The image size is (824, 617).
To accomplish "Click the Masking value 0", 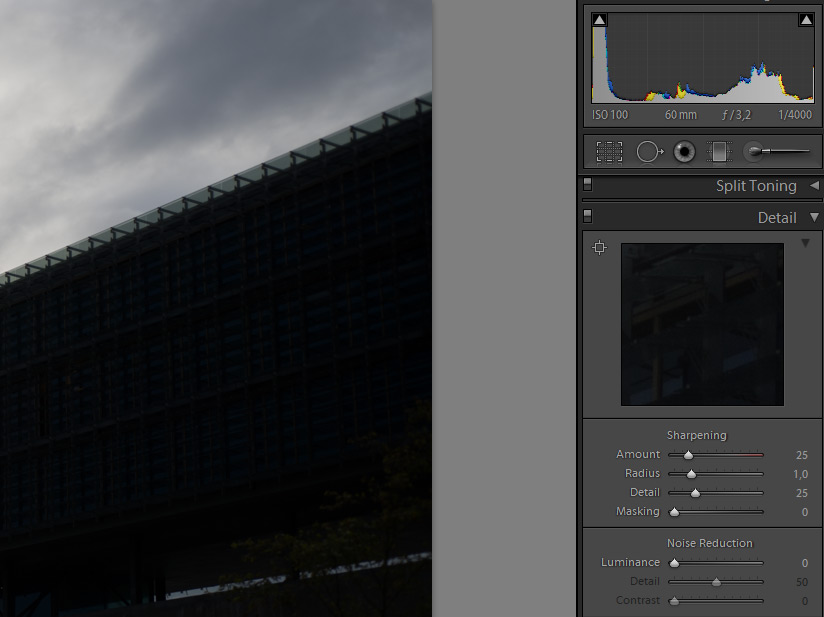I will click(x=805, y=512).
